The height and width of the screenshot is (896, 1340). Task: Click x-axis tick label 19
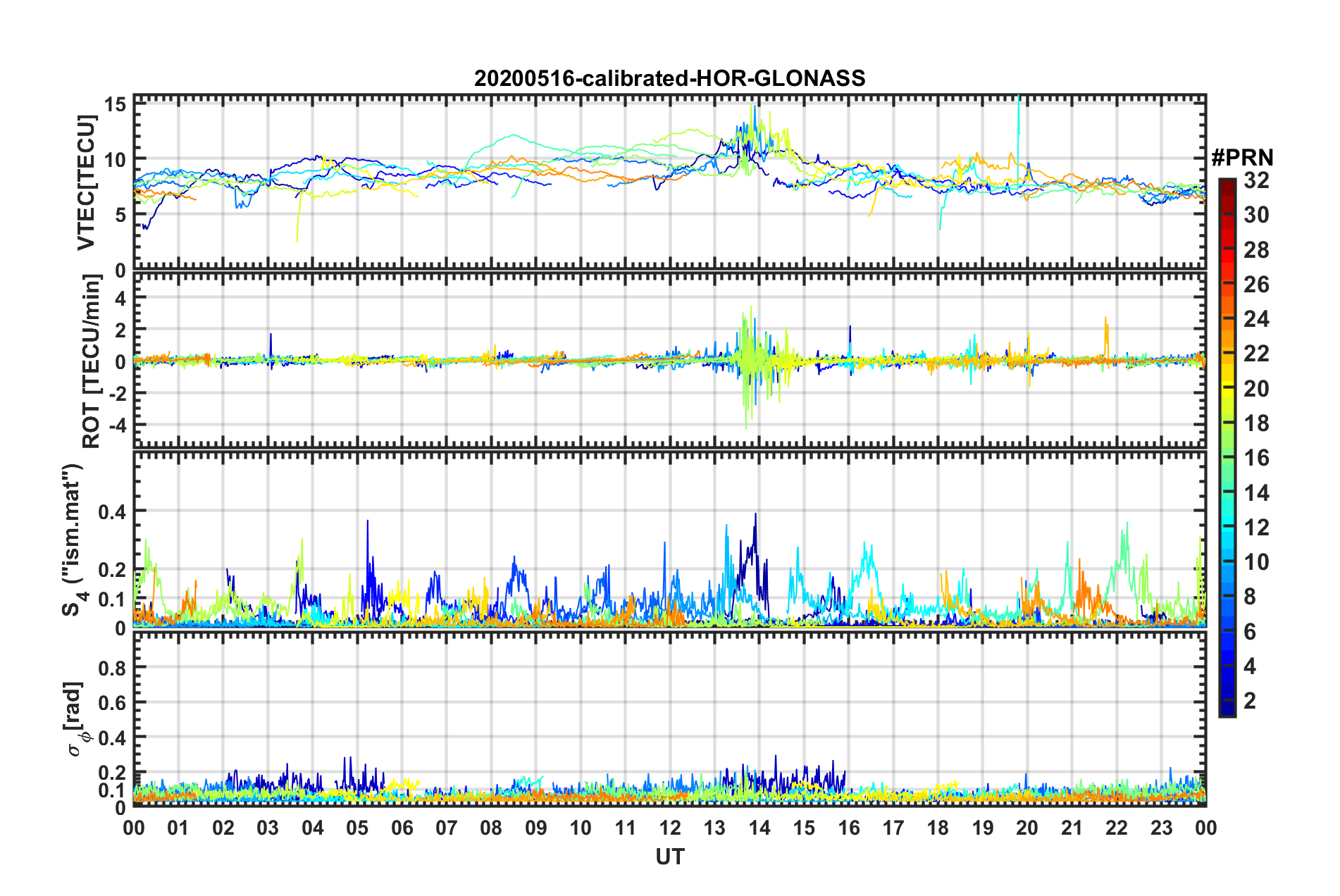pos(983,828)
